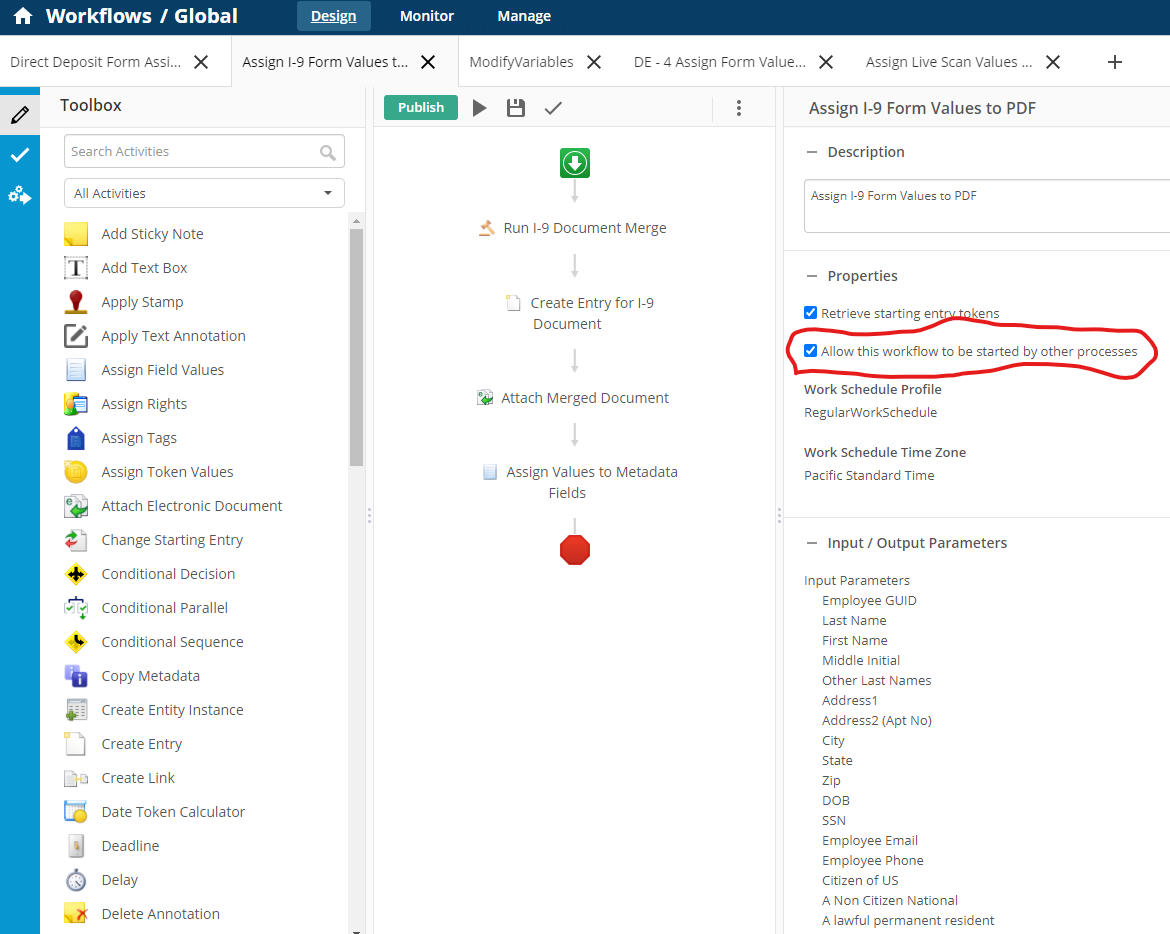The width and height of the screenshot is (1170, 934).
Task: Collapse the Description section
Action: tap(811, 152)
